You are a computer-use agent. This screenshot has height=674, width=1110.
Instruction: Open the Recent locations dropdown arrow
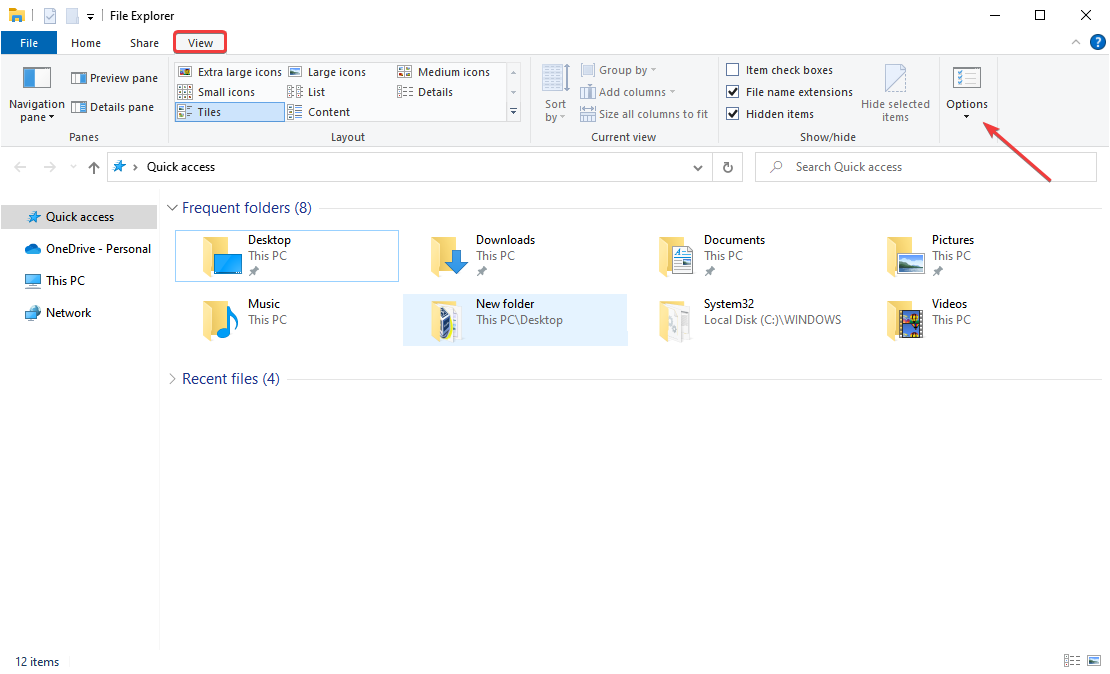click(73, 167)
